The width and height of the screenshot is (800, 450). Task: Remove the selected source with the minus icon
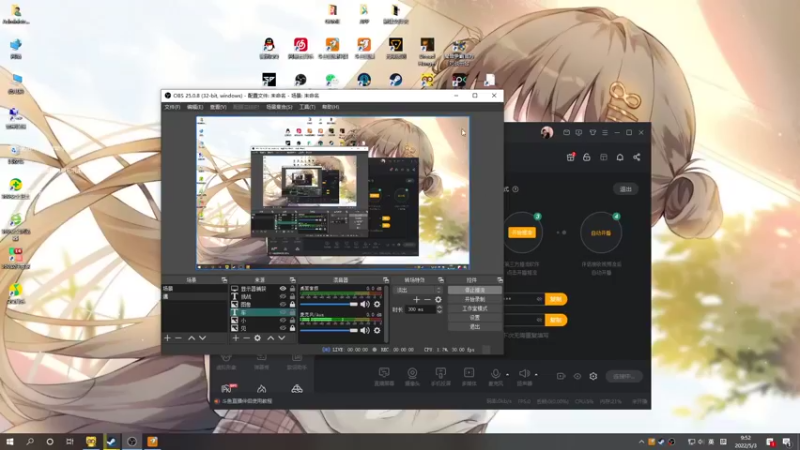click(x=246, y=338)
